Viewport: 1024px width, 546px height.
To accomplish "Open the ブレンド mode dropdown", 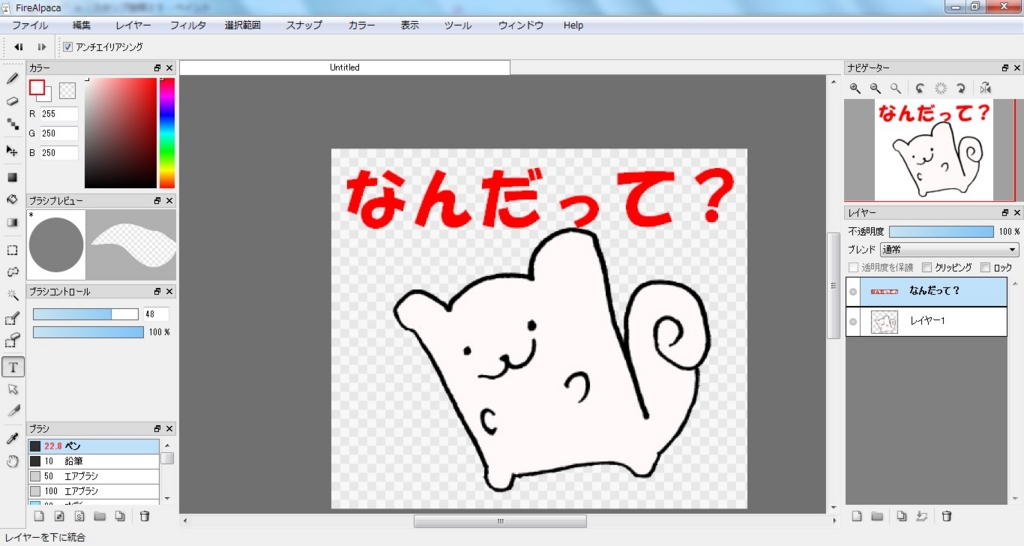I will pos(950,249).
